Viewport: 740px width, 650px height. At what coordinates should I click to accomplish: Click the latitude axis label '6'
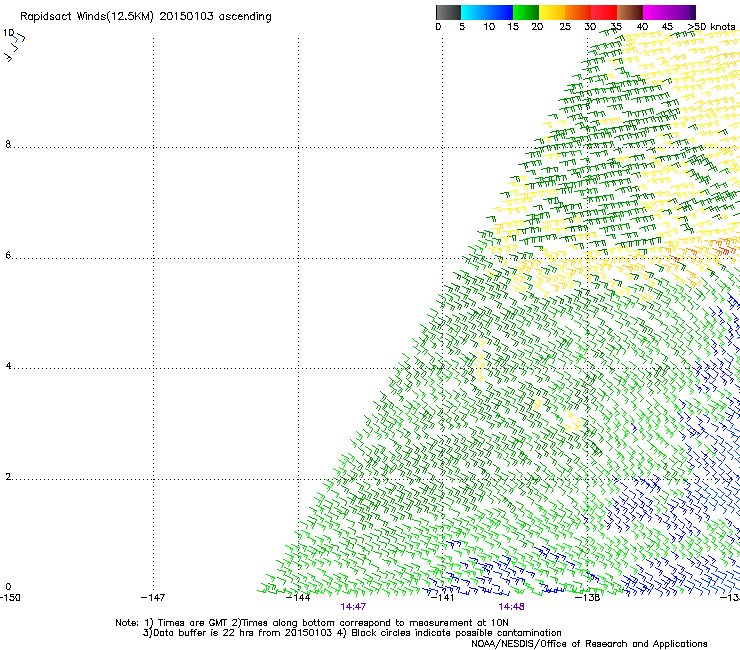click(8, 255)
